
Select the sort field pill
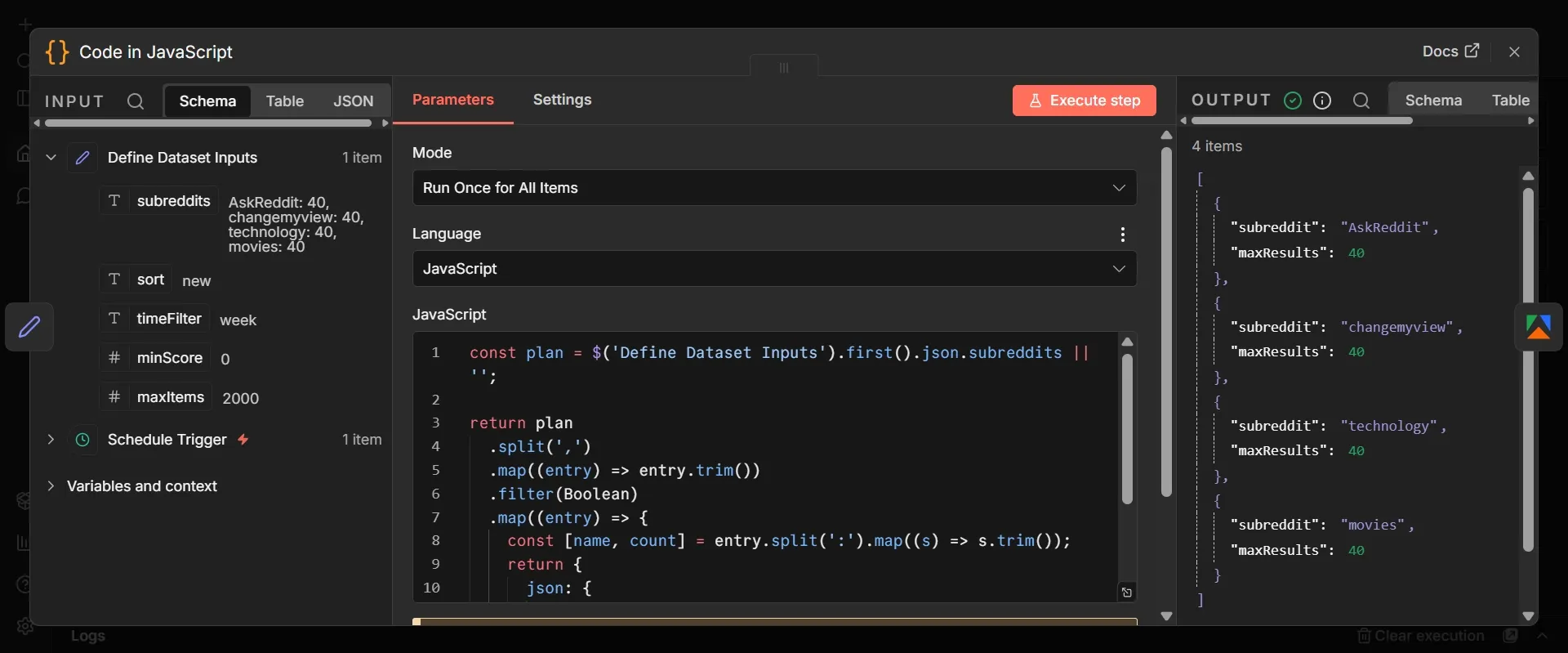point(136,280)
